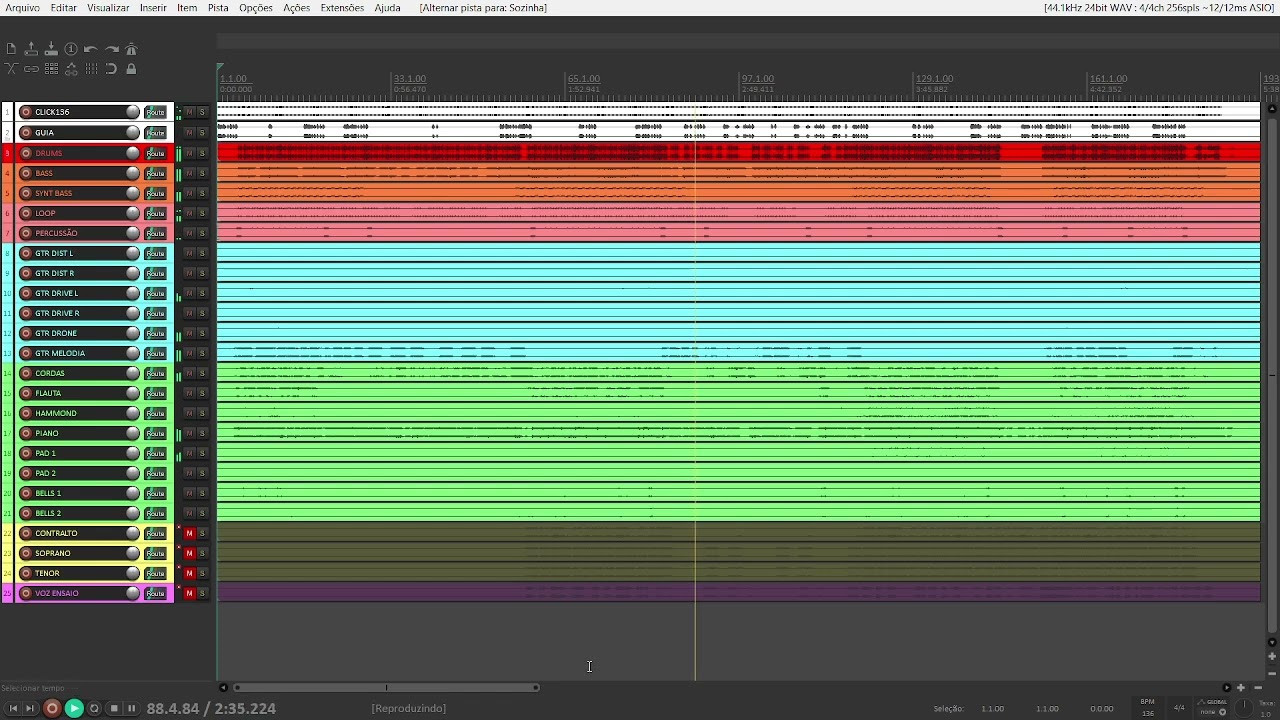Click horizontal zoom in plus button
Screen dimensions: 1280x720
(x=1241, y=687)
